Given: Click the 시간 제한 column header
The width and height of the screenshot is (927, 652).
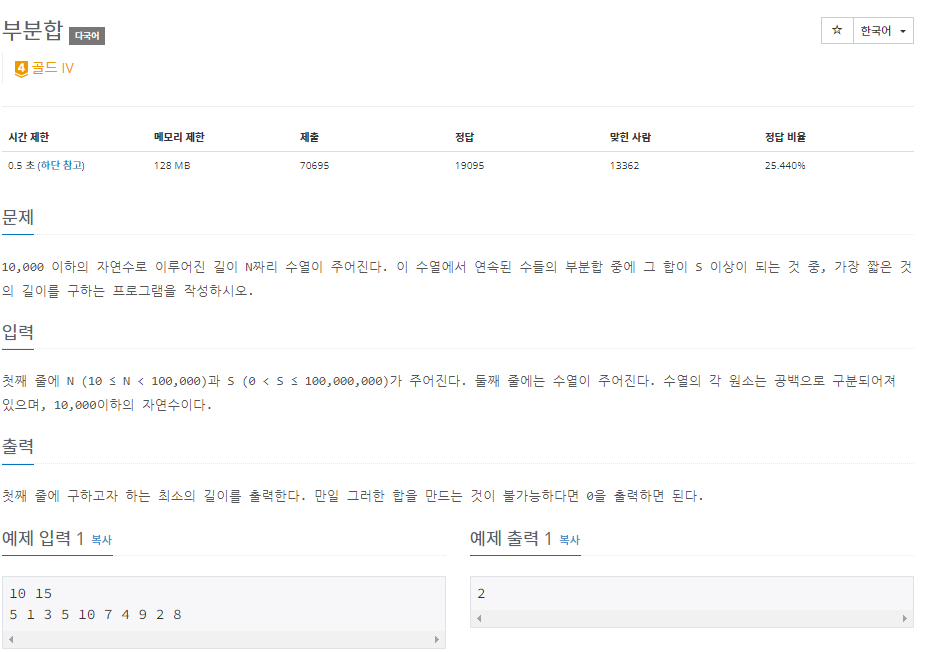Looking at the screenshot, I should (x=28, y=137).
